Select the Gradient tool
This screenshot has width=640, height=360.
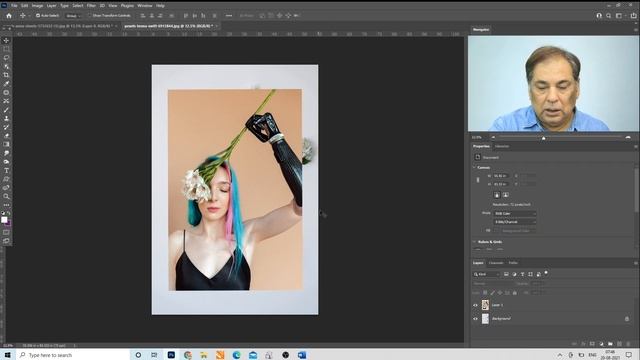(6, 144)
